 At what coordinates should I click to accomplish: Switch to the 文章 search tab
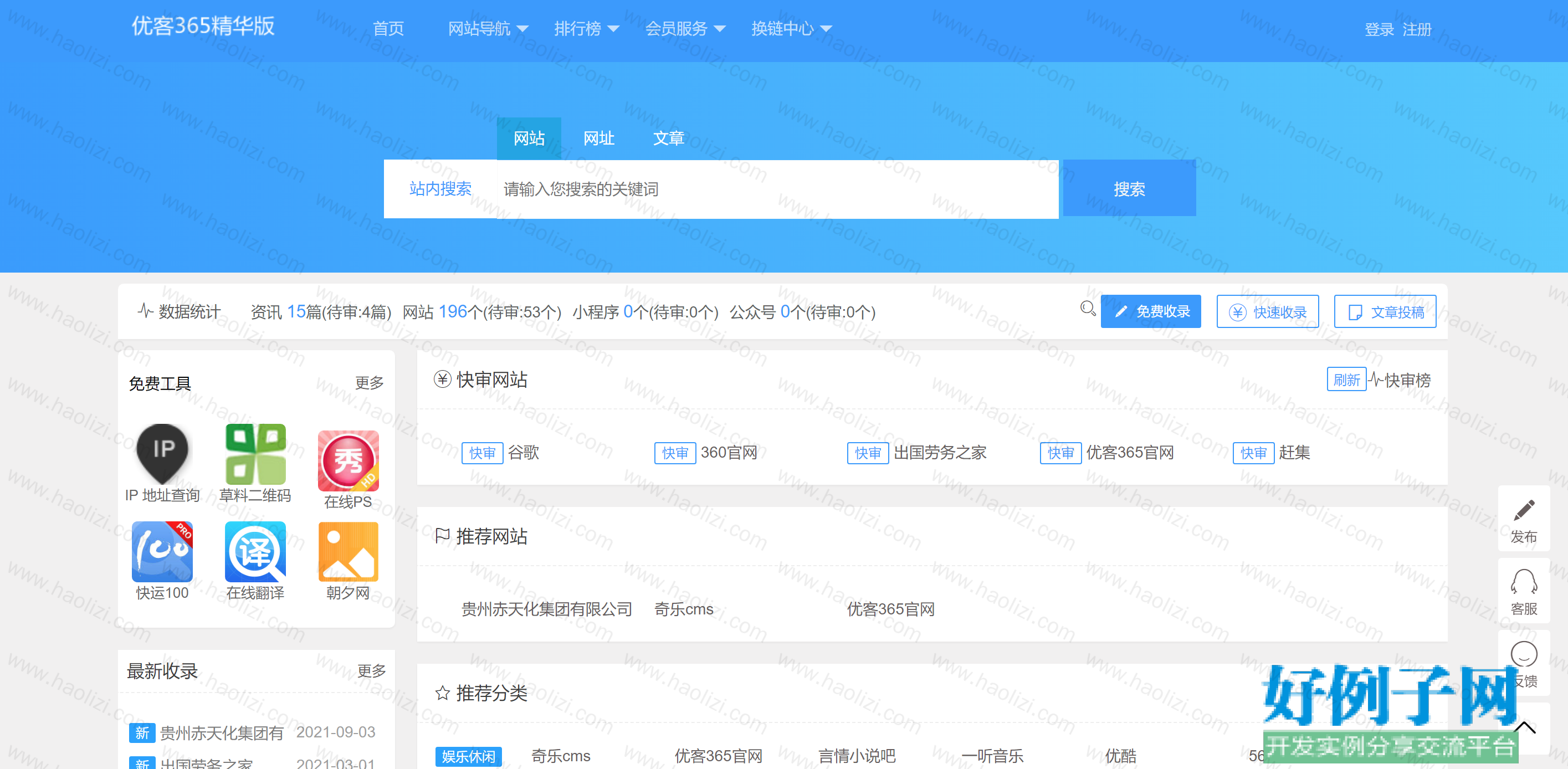(669, 138)
